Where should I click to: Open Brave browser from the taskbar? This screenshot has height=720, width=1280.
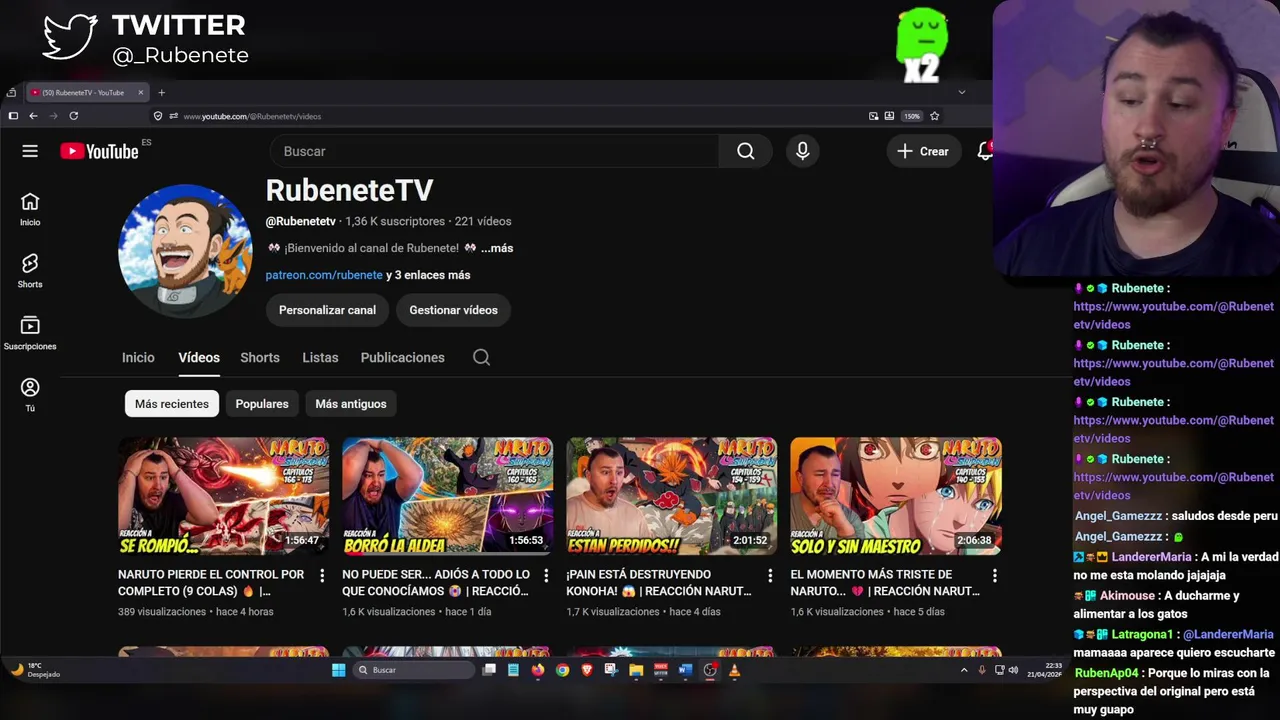pos(586,670)
